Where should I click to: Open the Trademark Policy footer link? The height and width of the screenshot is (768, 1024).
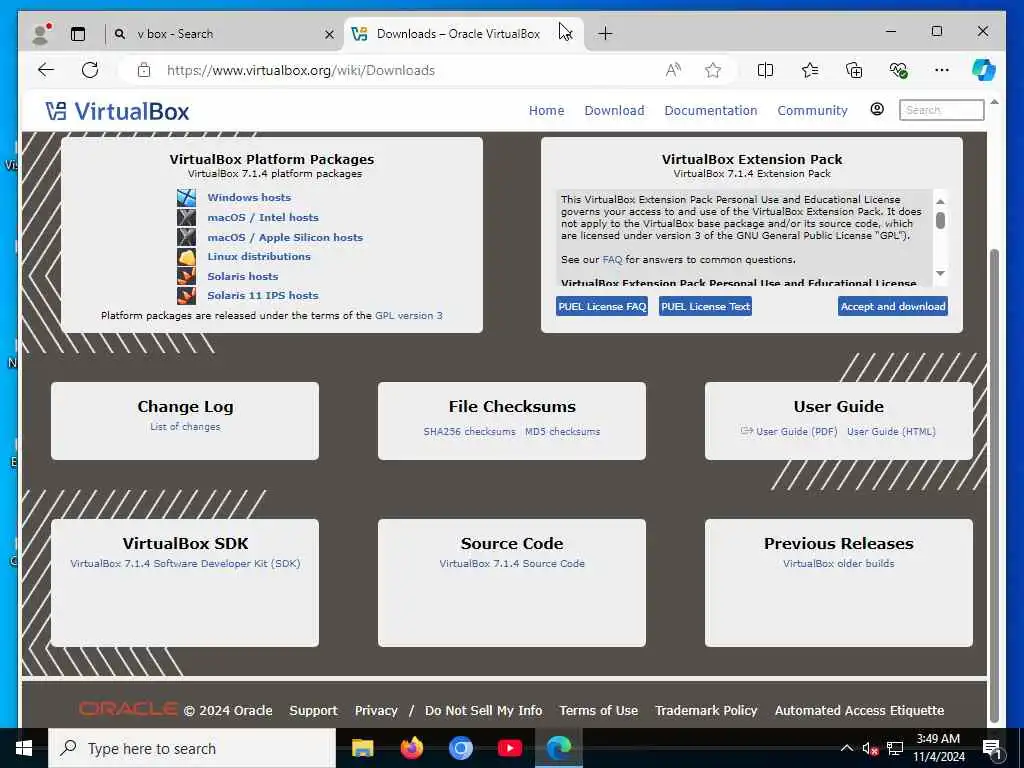tap(706, 711)
